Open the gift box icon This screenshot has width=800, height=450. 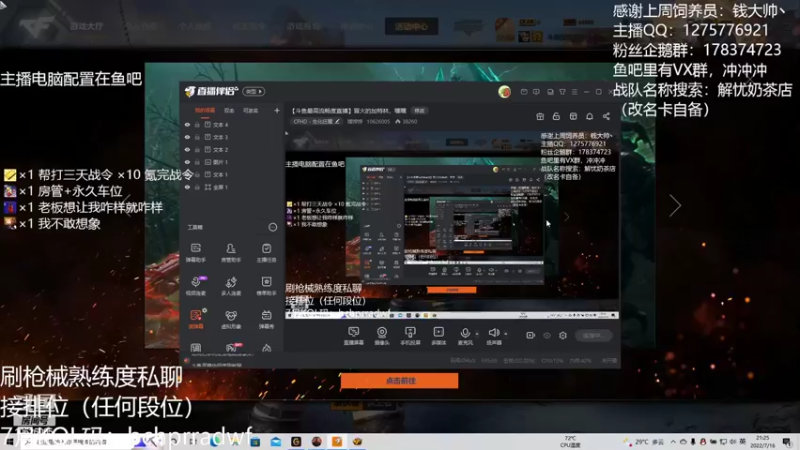(x=540, y=116)
